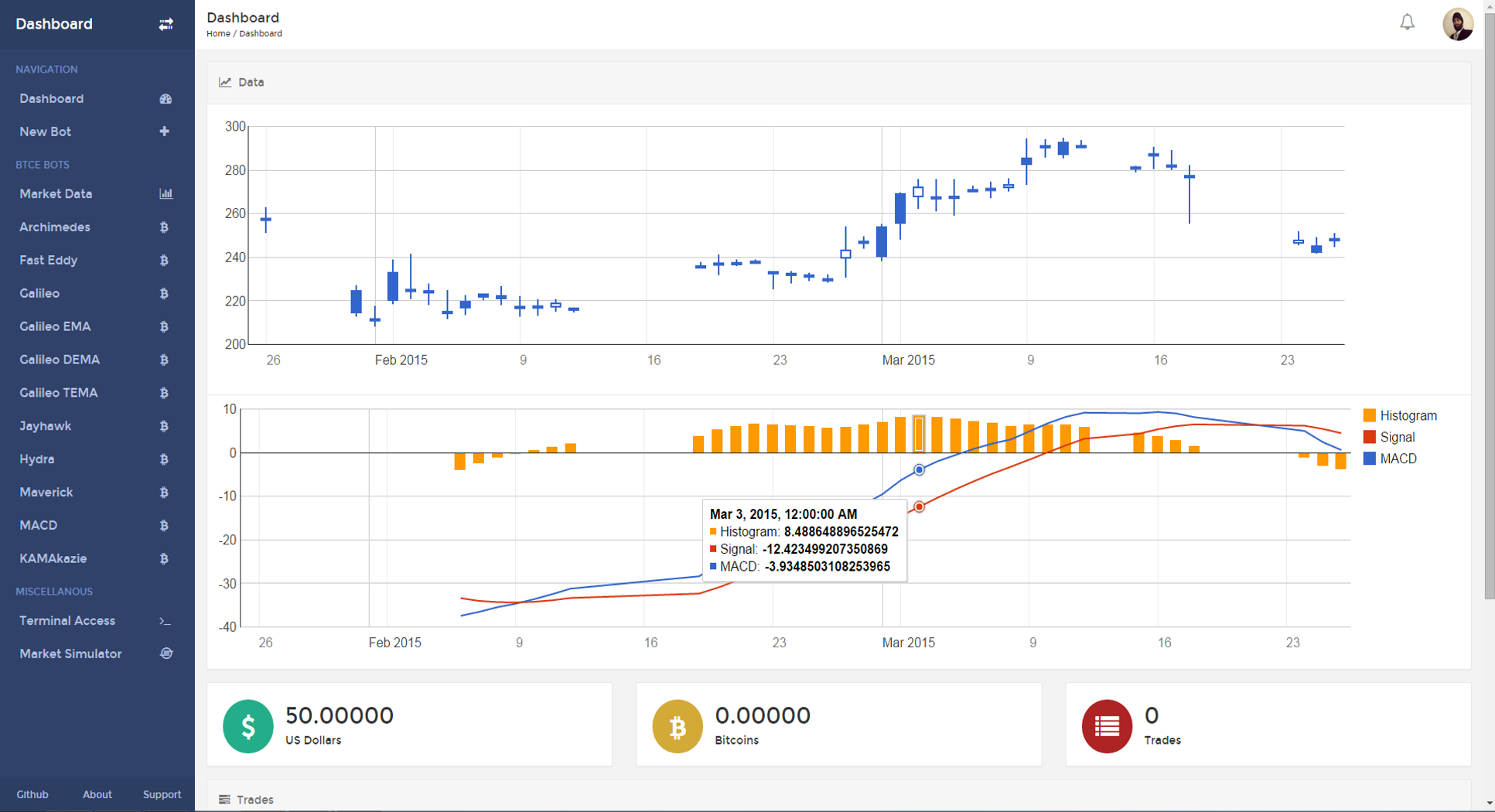Click the Dashboard gauge icon in navigation

tap(166, 99)
